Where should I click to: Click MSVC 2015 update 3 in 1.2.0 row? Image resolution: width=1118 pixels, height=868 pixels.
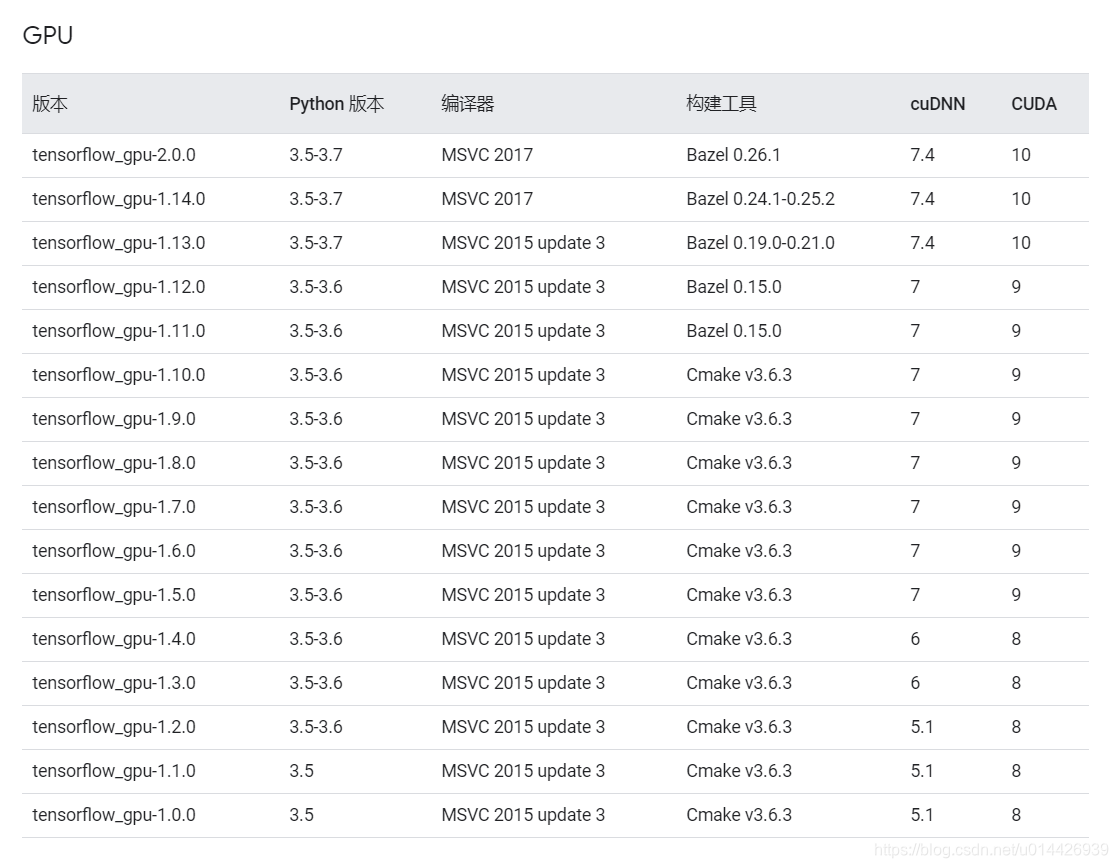(x=523, y=727)
